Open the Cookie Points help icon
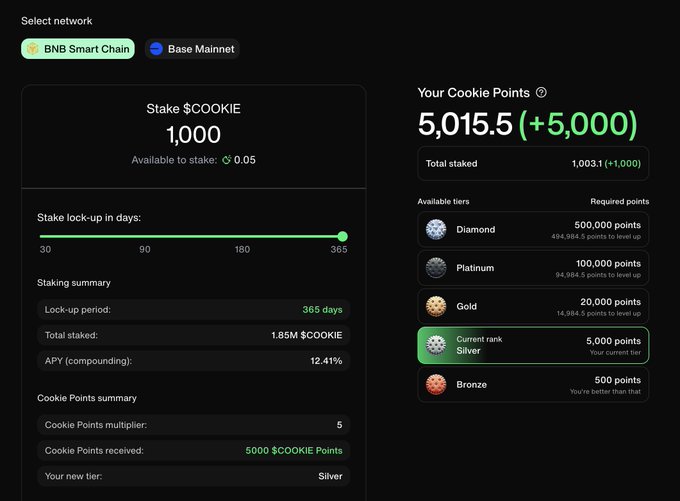The image size is (680, 501). [x=541, y=93]
